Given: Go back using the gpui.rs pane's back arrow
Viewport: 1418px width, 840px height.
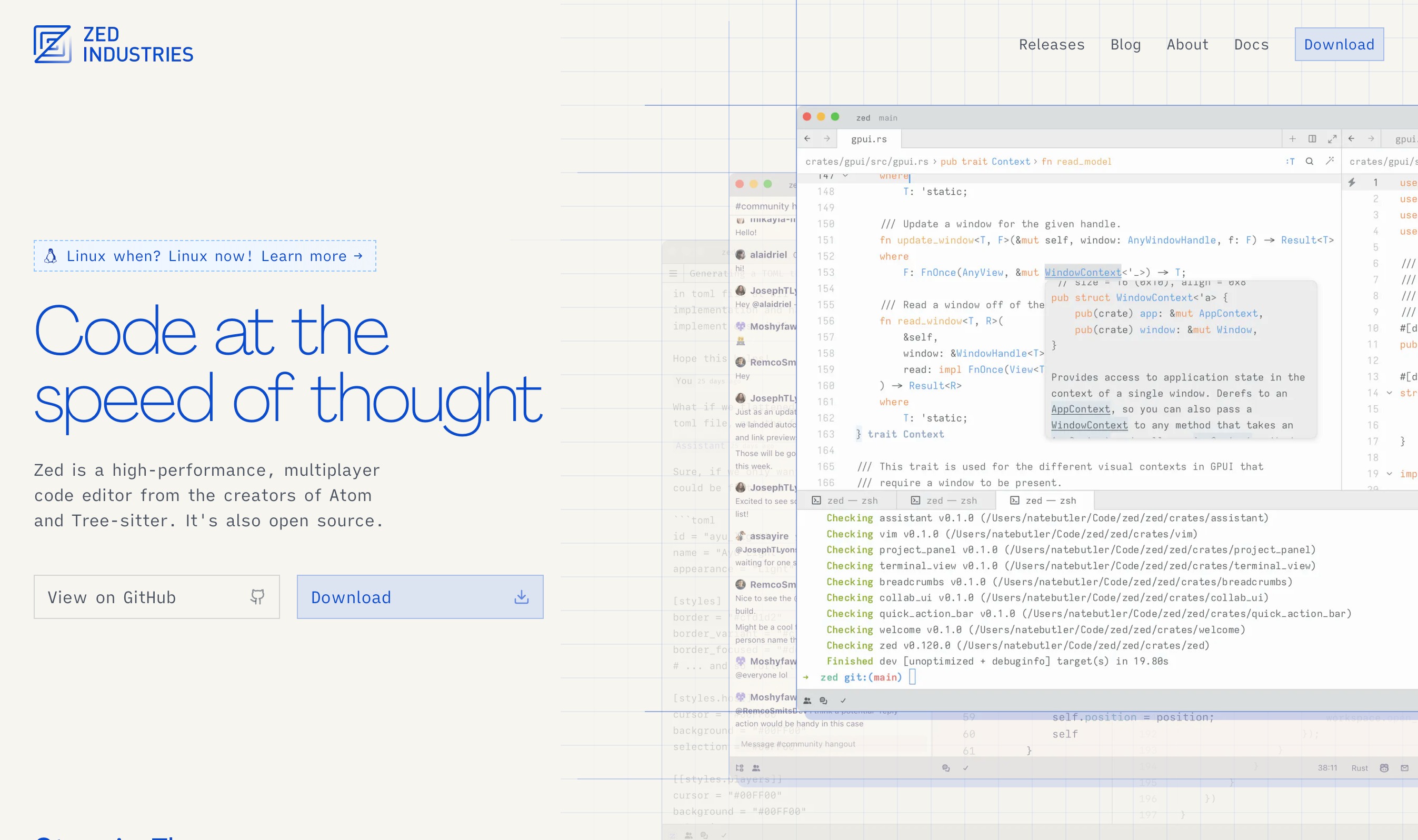Looking at the screenshot, I should (x=807, y=138).
